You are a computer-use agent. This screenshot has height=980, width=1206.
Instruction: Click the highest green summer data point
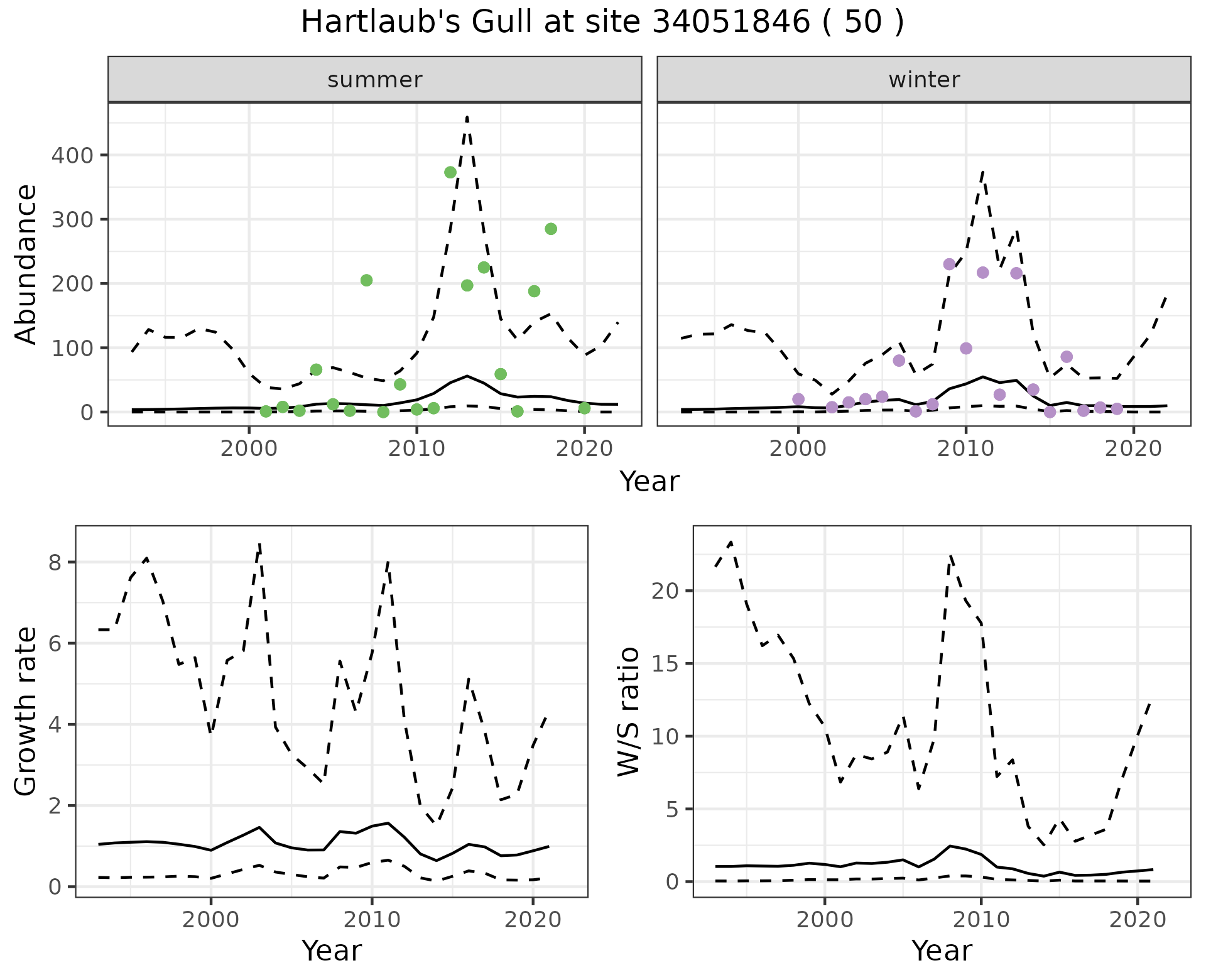[x=450, y=172]
